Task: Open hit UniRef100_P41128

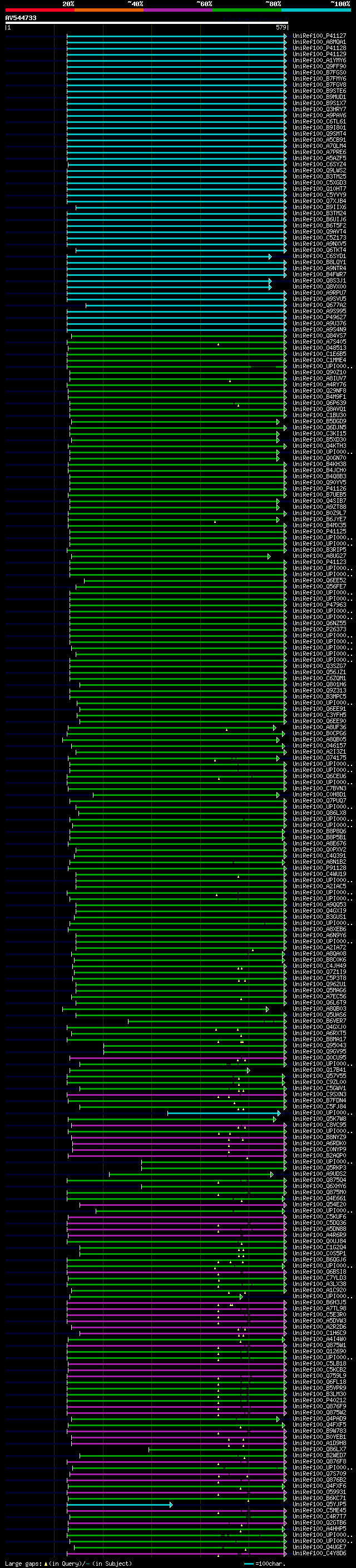Action: (319, 48)
